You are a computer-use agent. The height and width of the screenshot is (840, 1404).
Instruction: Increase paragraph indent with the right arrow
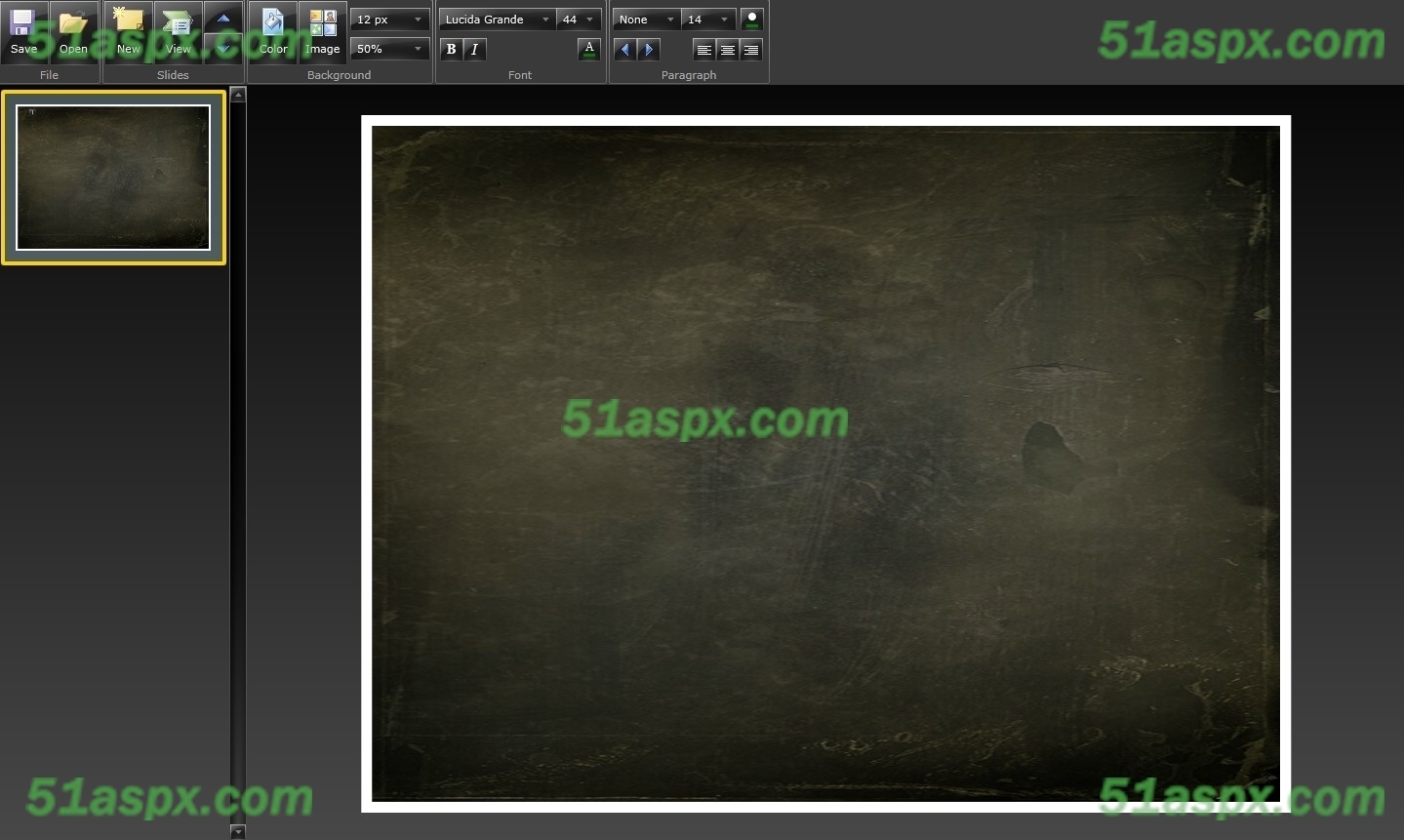tap(649, 49)
